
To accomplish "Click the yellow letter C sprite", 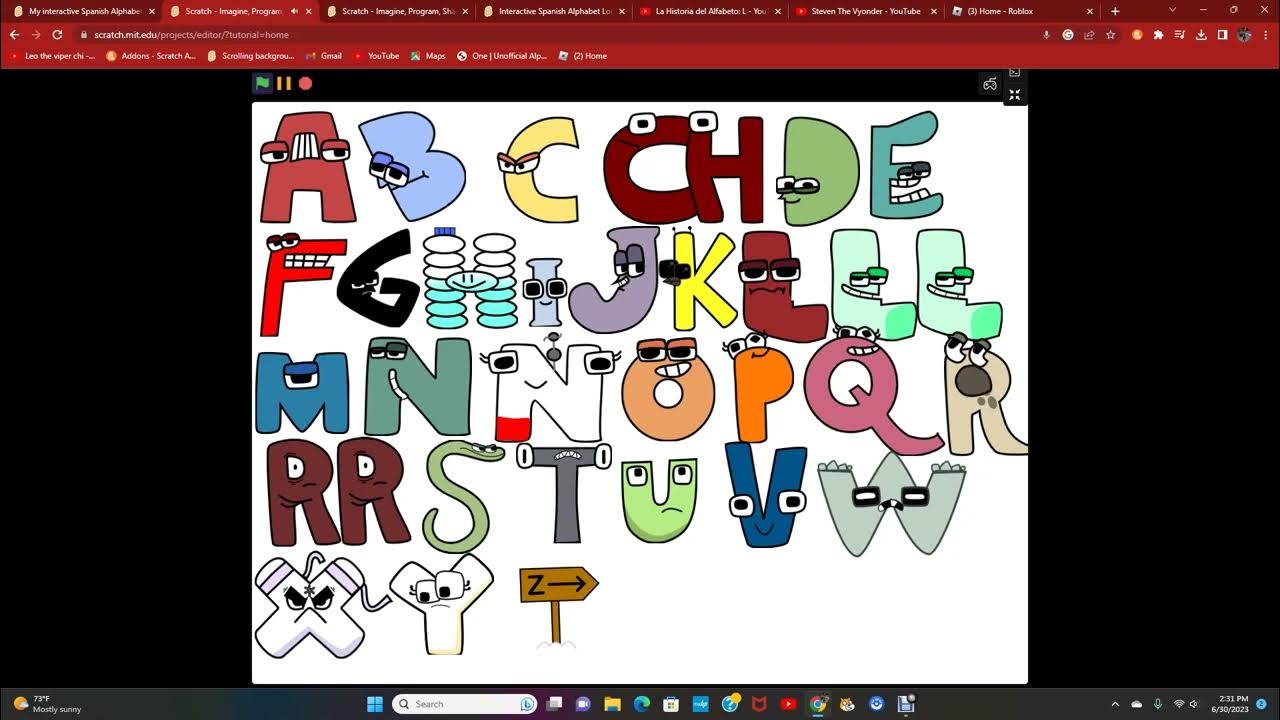I will (540, 169).
